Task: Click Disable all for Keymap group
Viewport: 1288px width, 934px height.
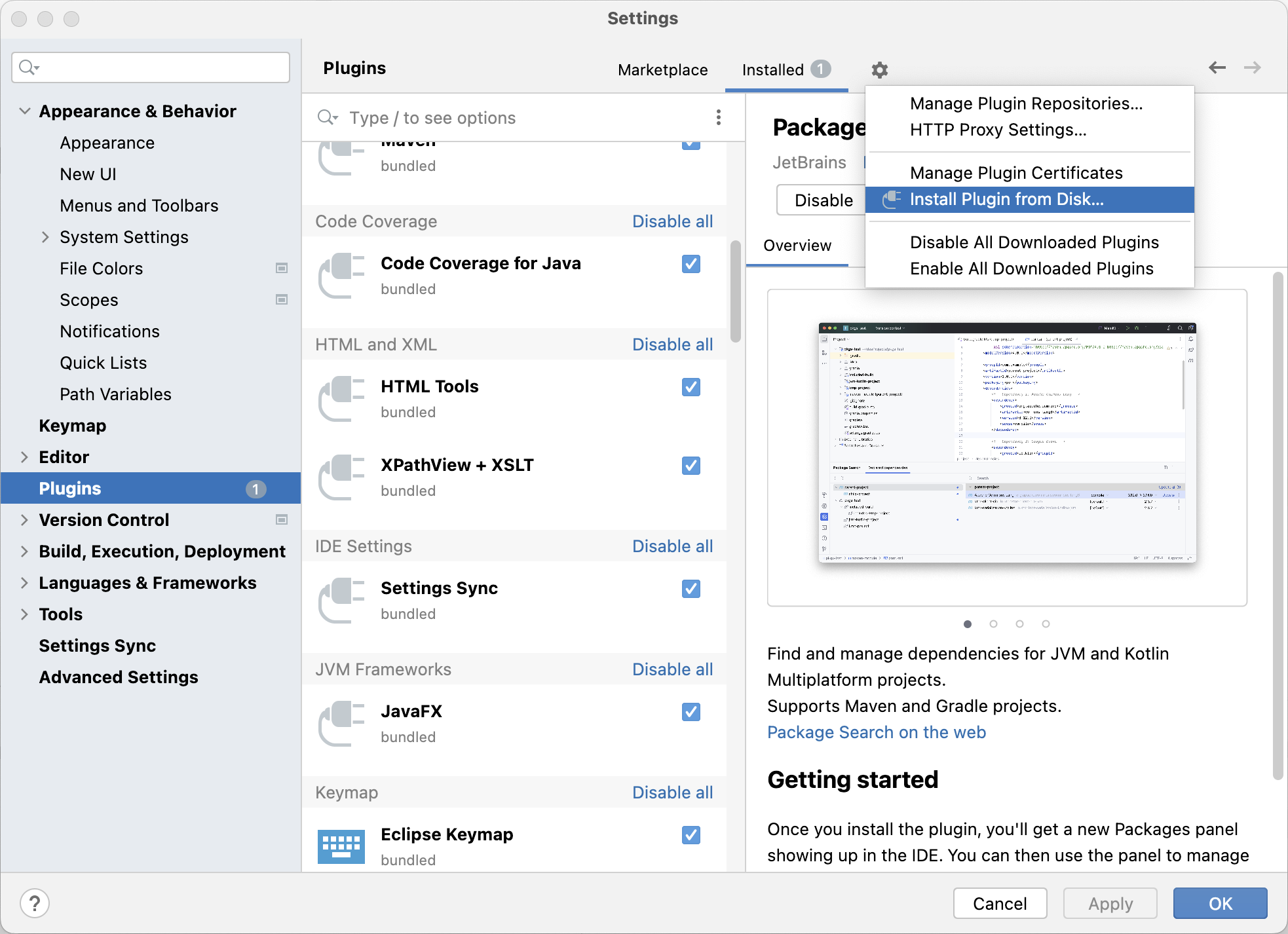Action: [672, 793]
